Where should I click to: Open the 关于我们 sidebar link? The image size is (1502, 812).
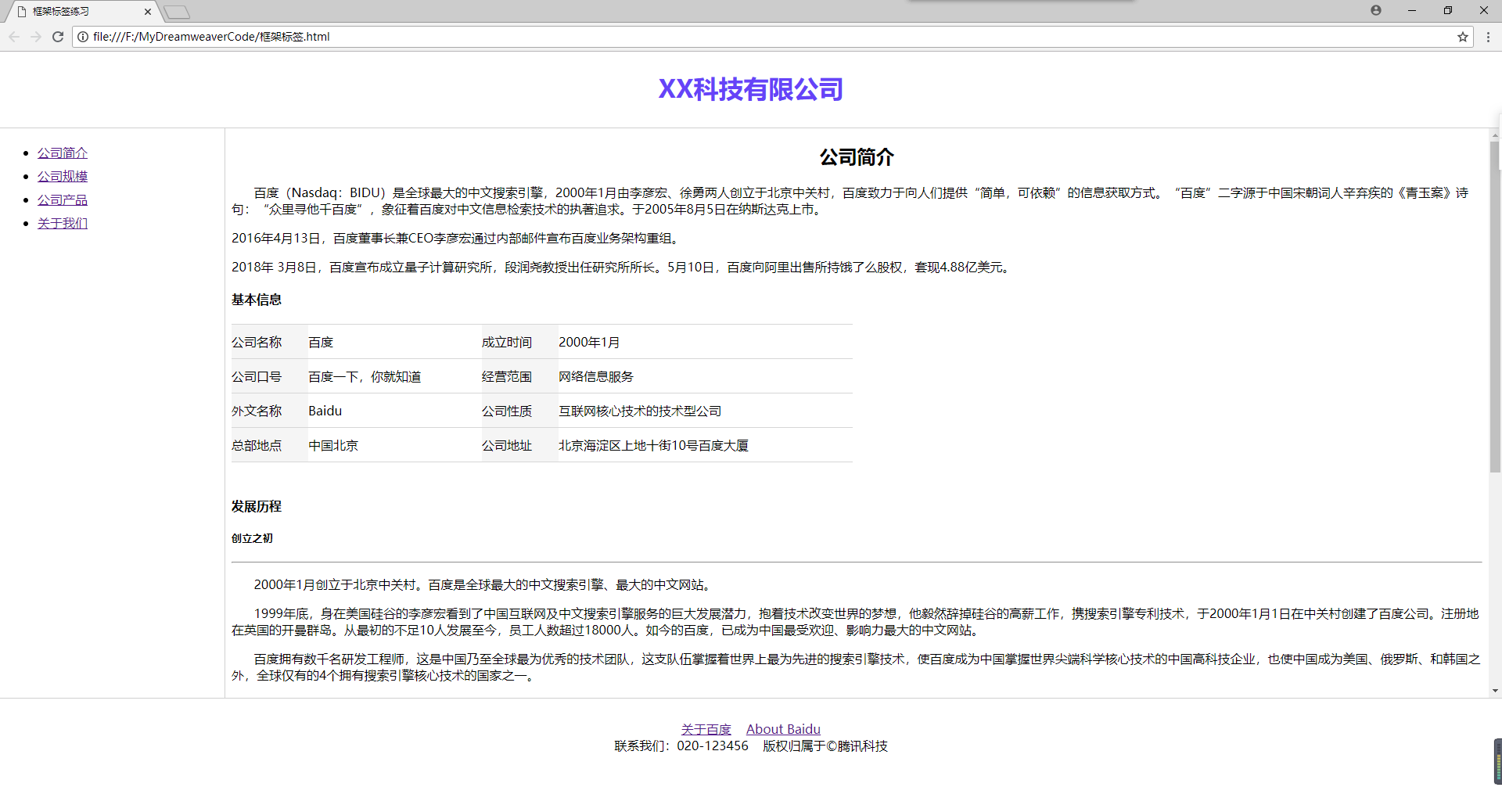point(63,224)
